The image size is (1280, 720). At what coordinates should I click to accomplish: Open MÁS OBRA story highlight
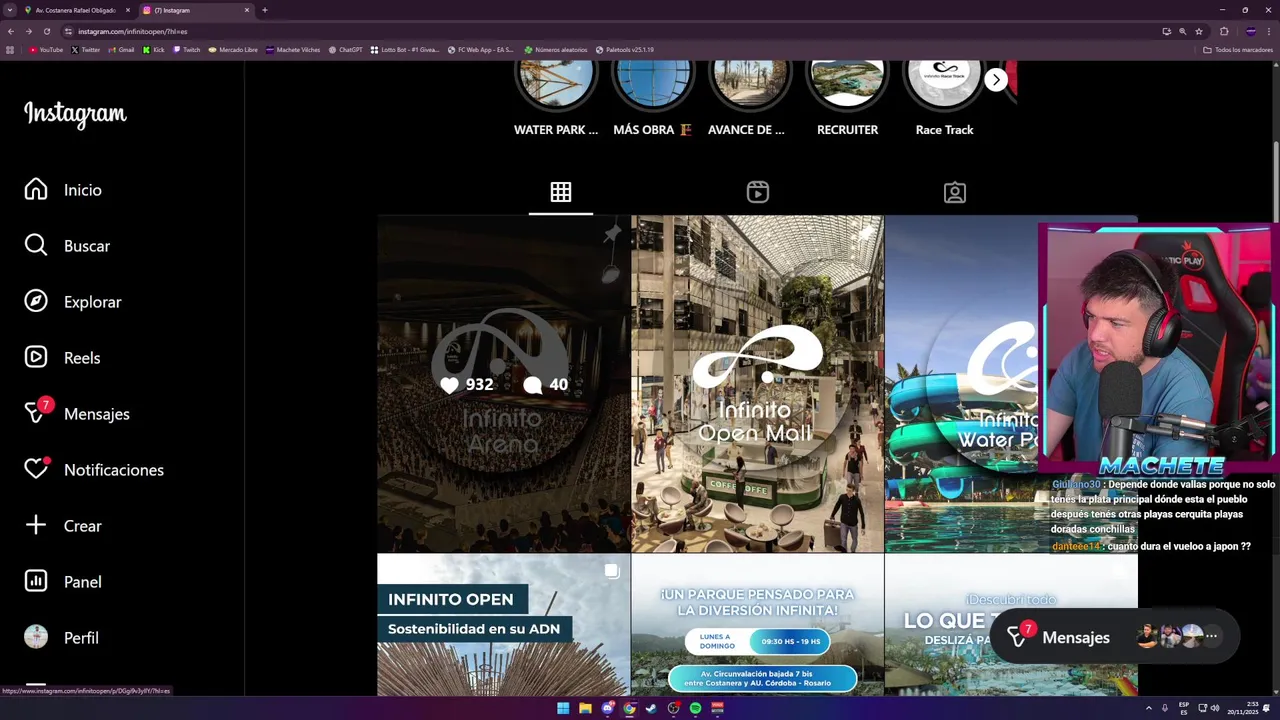pyautogui.click(x=652, y=98)
